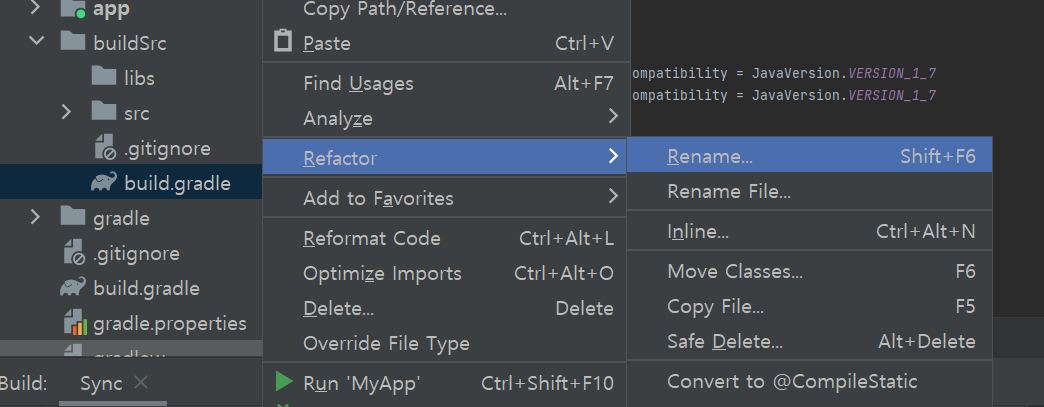Select Run 'MyApp' menu entry

pos(446,382)
